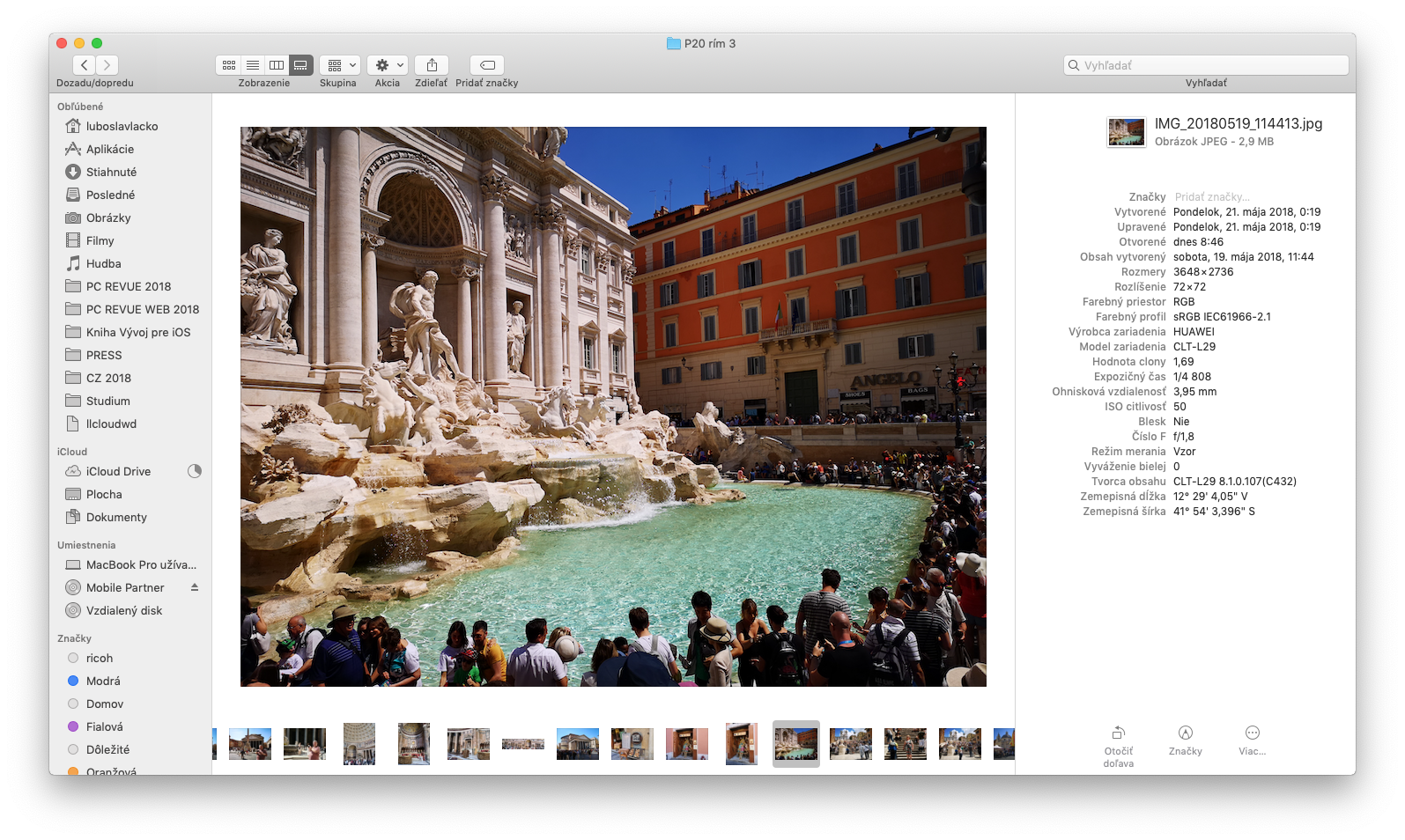Open the Viac more options menu
Viewport: 1405px width, 840px height.
coord(1252,733)
